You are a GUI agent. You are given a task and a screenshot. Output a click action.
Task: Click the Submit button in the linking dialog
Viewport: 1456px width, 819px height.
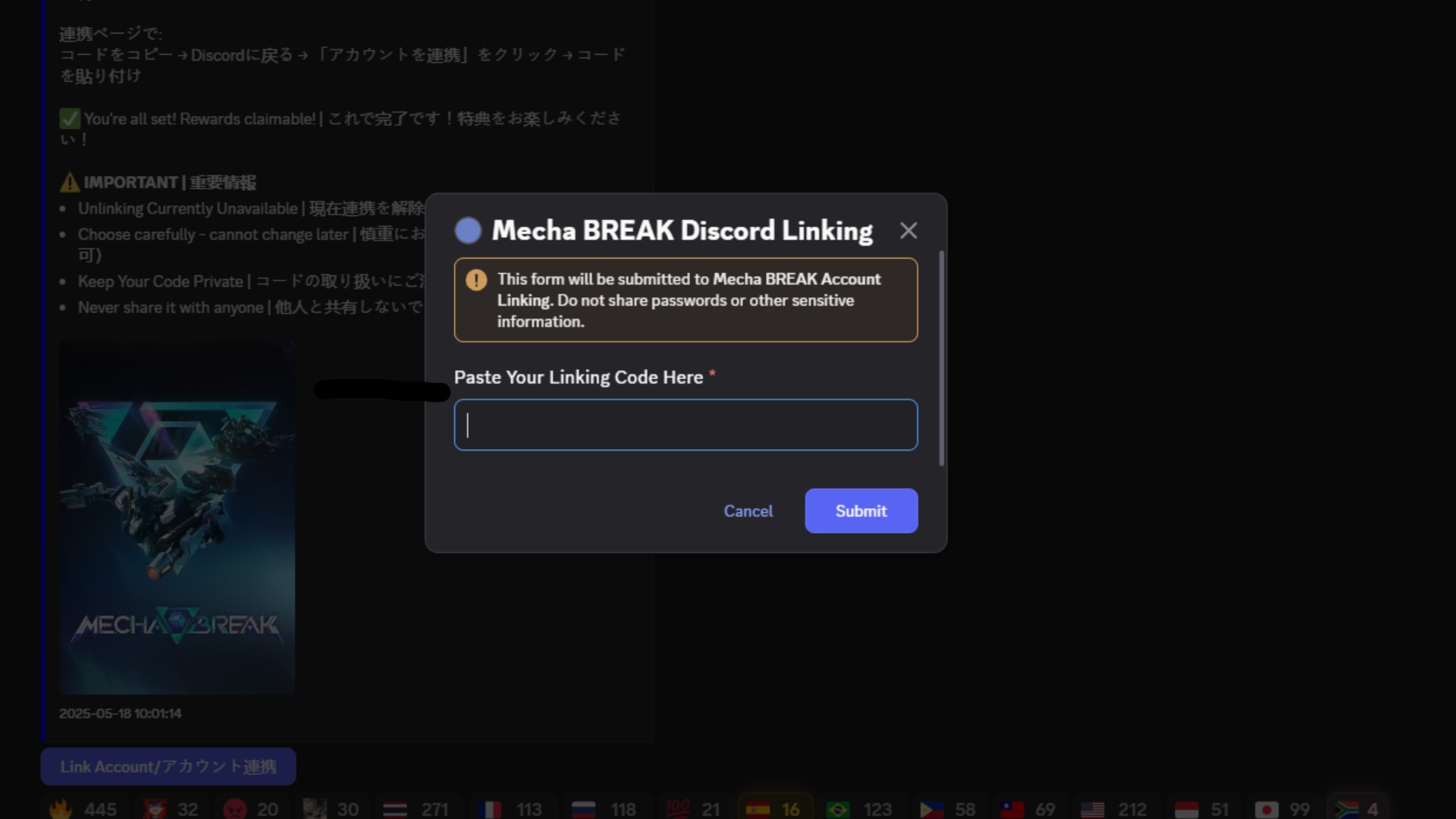(861, 510)
